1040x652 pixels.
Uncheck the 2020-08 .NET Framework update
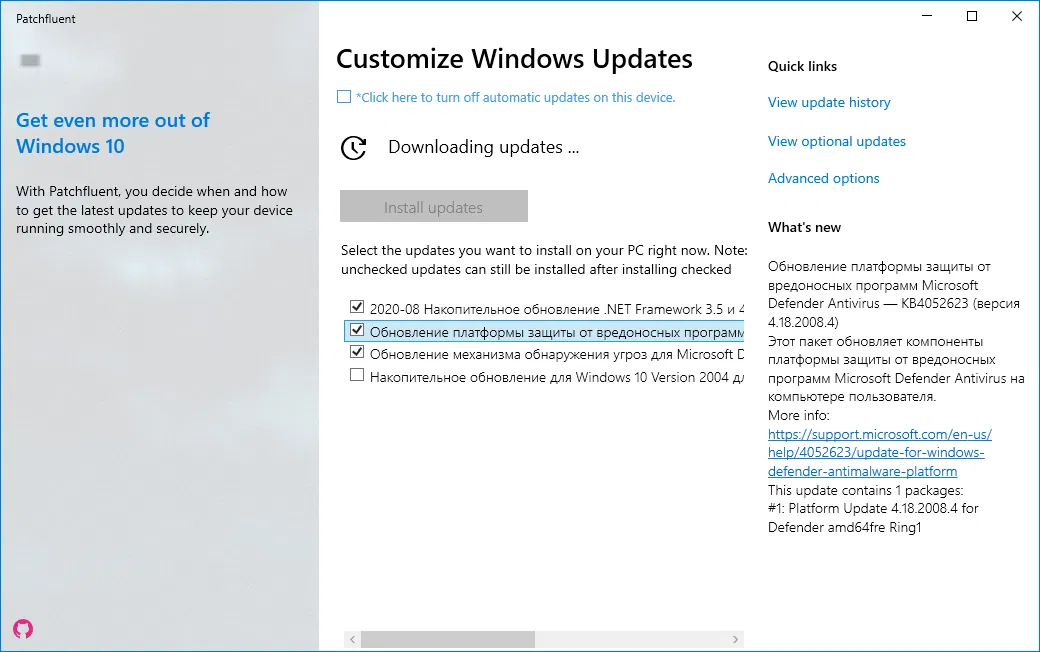tap(357, 307)
